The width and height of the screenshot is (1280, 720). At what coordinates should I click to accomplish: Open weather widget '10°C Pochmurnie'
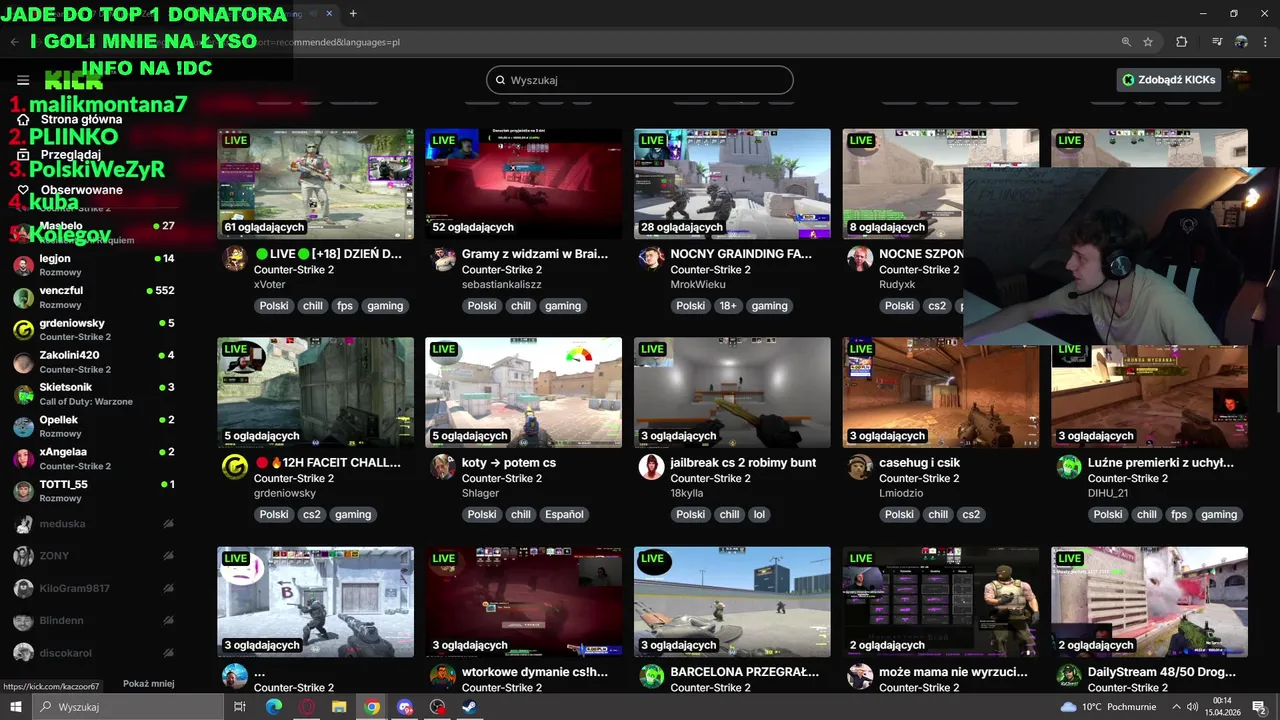coord(1108,707)
